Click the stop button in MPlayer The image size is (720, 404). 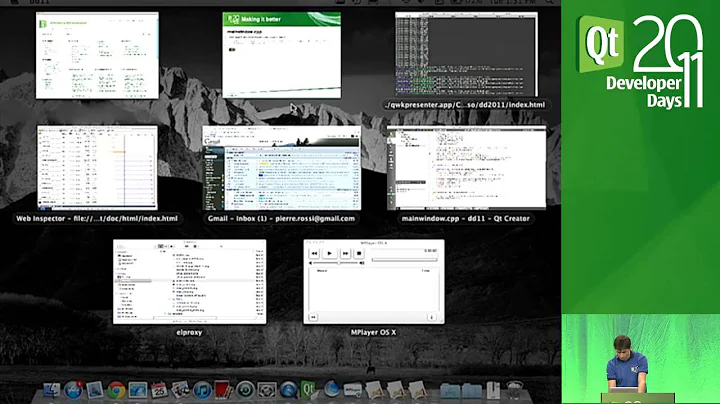pos(359,253)
